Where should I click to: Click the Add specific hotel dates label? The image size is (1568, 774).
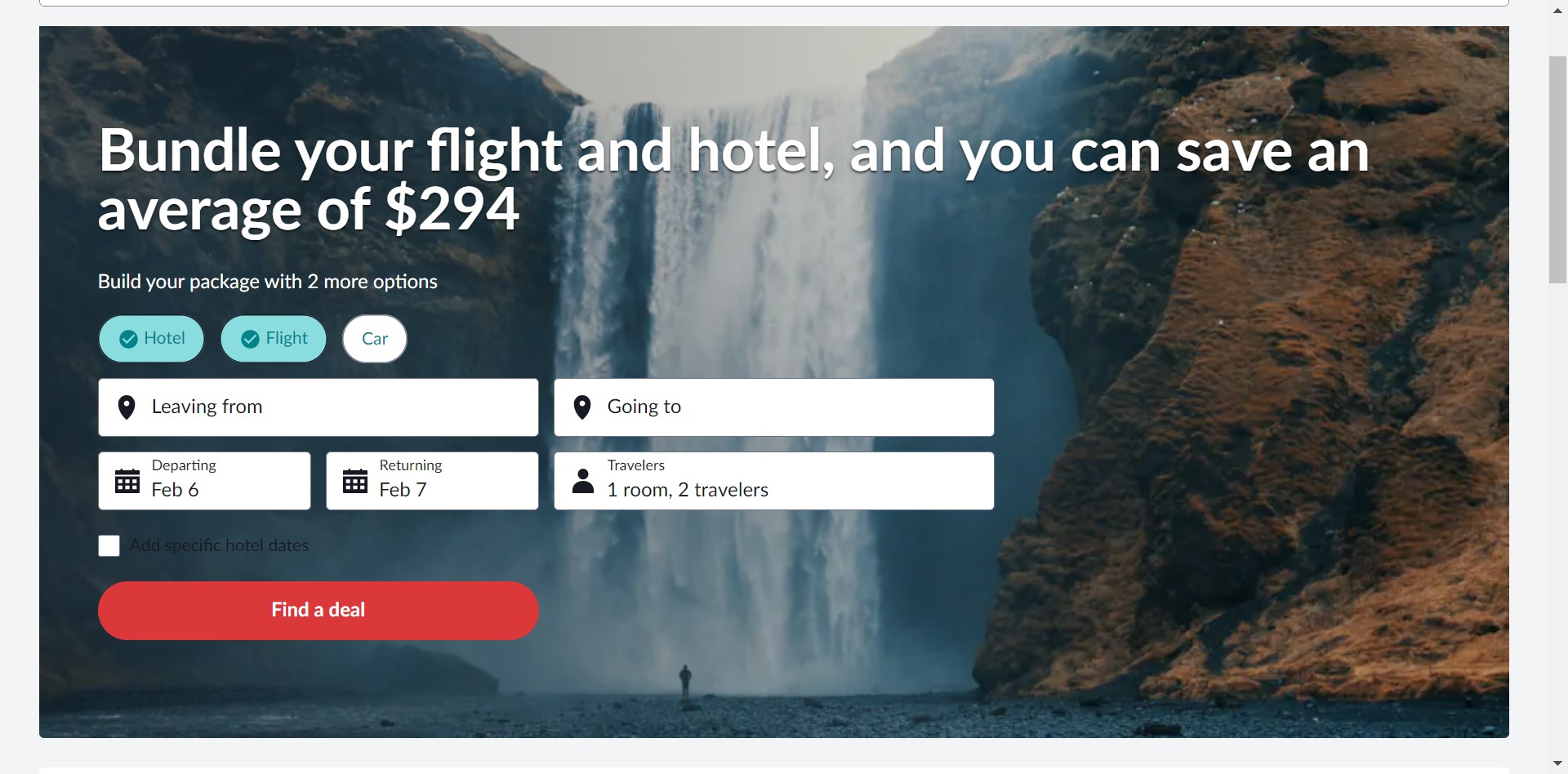220,545
